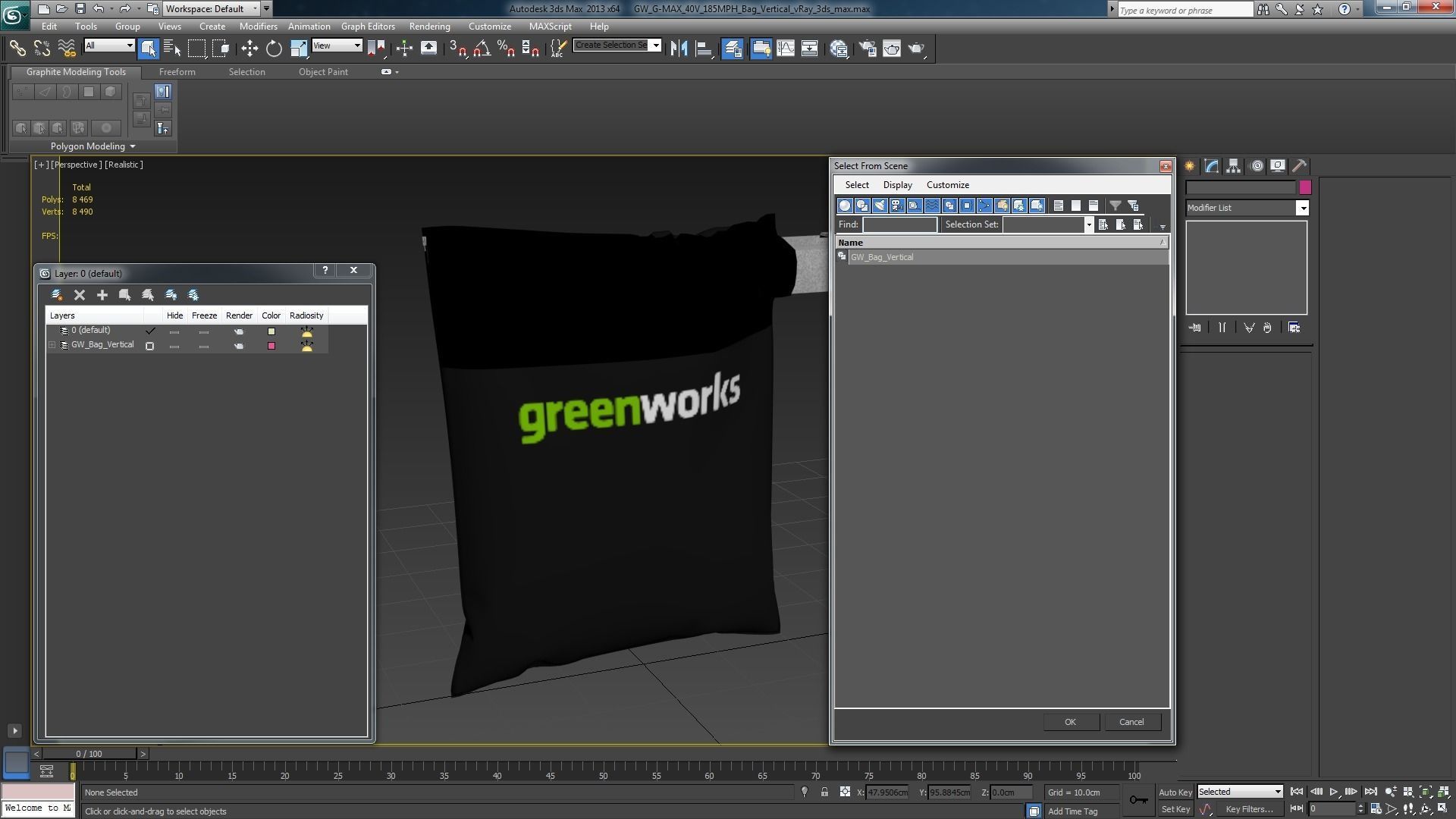The width and height of the screenshot is (1456, 819).
Task: Switch to the Object Paint ribbon tab
Action: (x=323, y=72)
